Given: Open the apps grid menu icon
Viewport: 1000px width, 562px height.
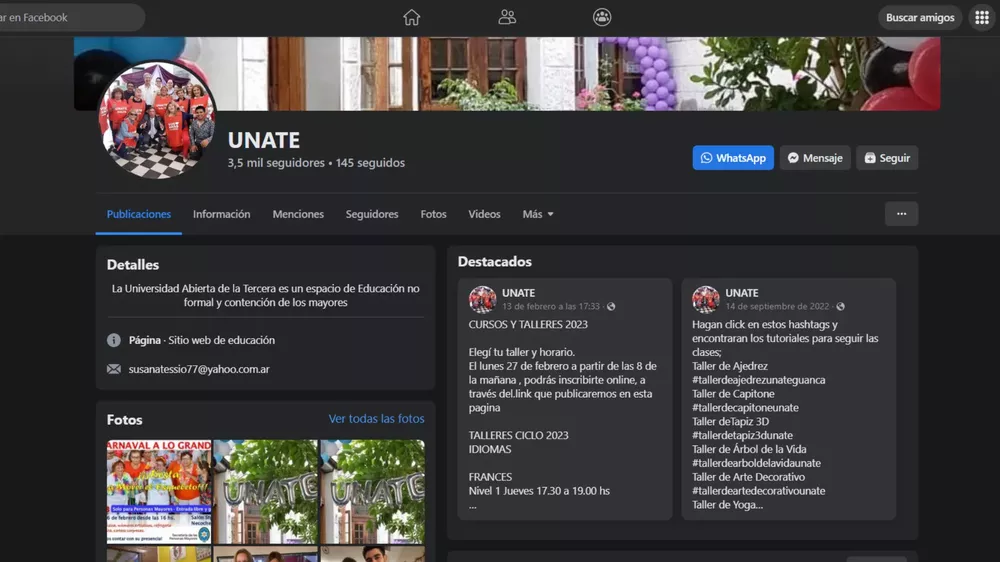Looking at the screenshot, I should (981, 17).
